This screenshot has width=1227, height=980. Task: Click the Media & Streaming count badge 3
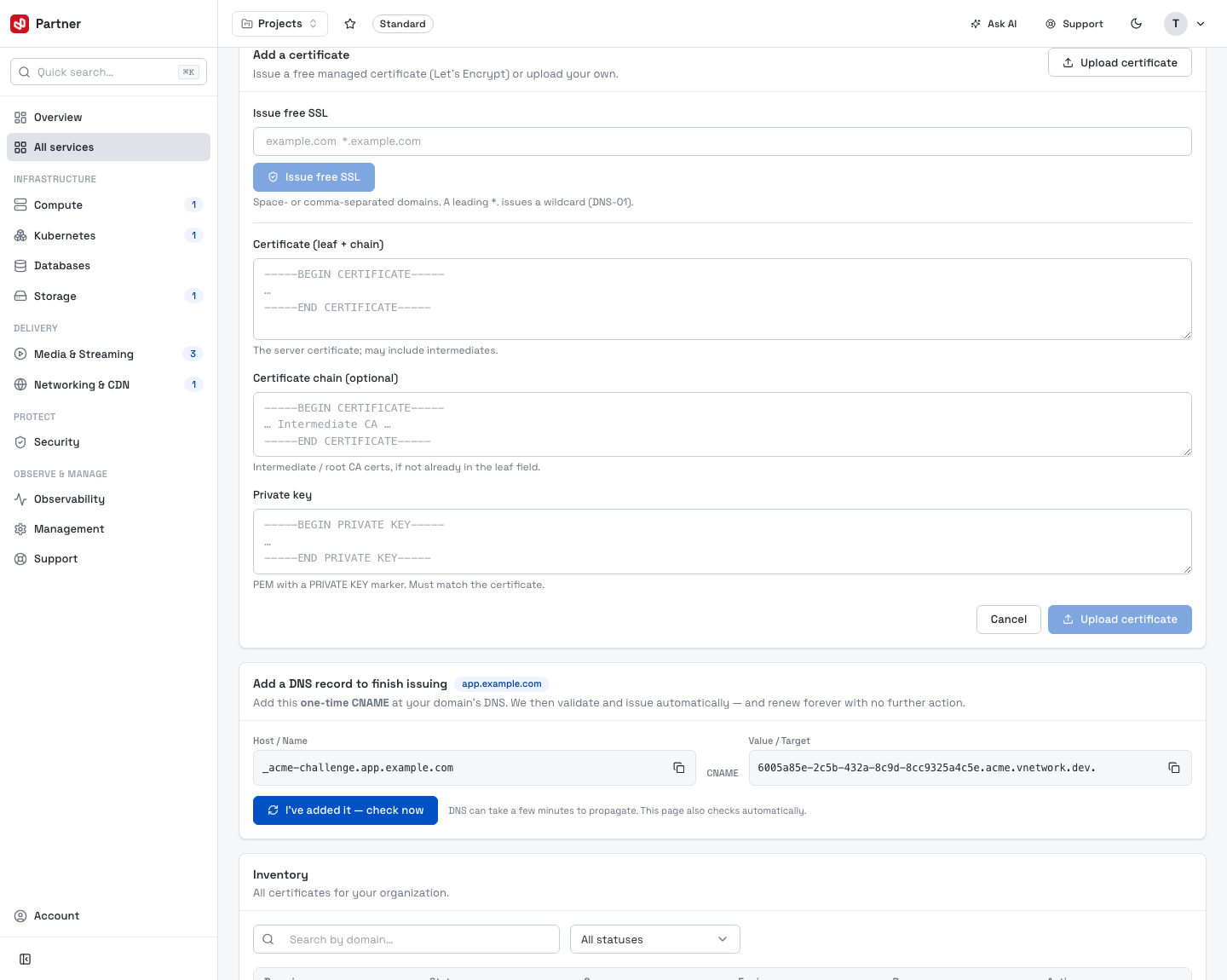click(x=193, y=355)
